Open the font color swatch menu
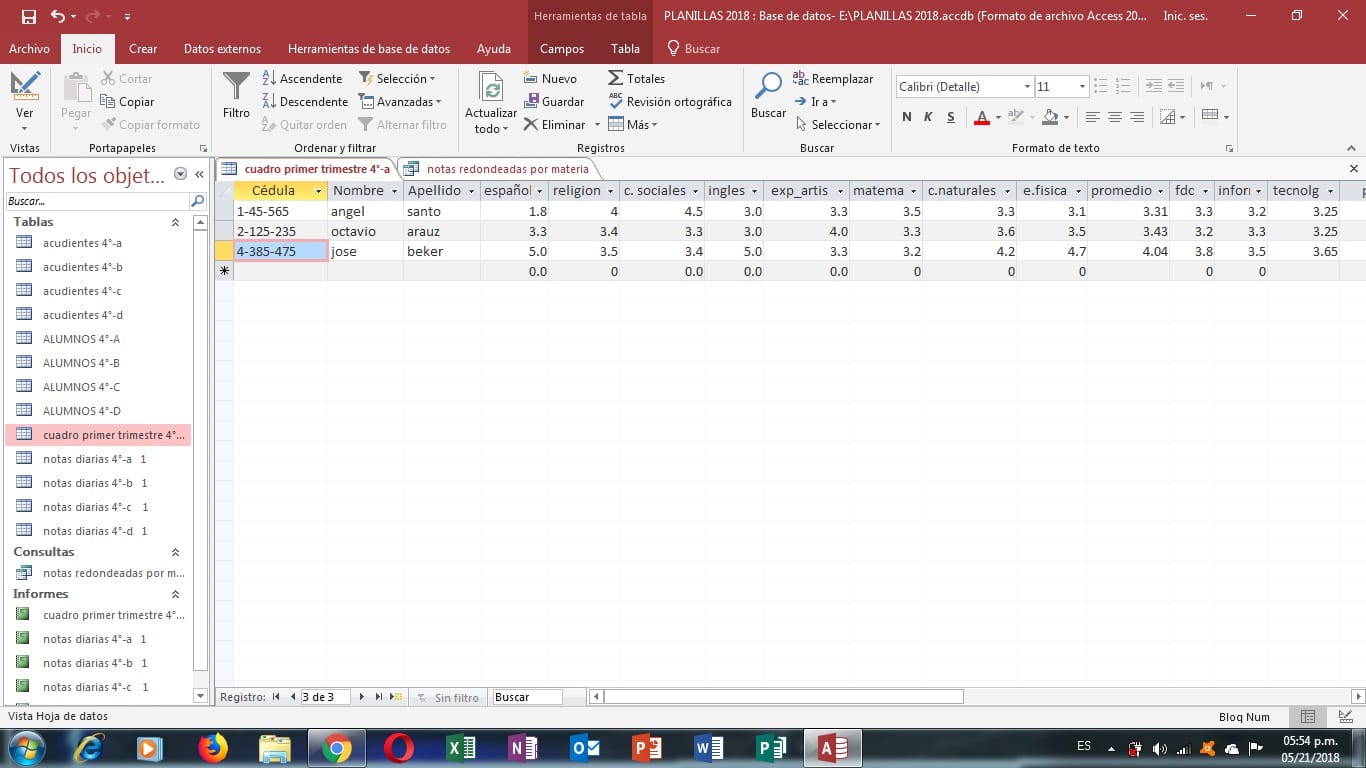 tap(997, 117)
